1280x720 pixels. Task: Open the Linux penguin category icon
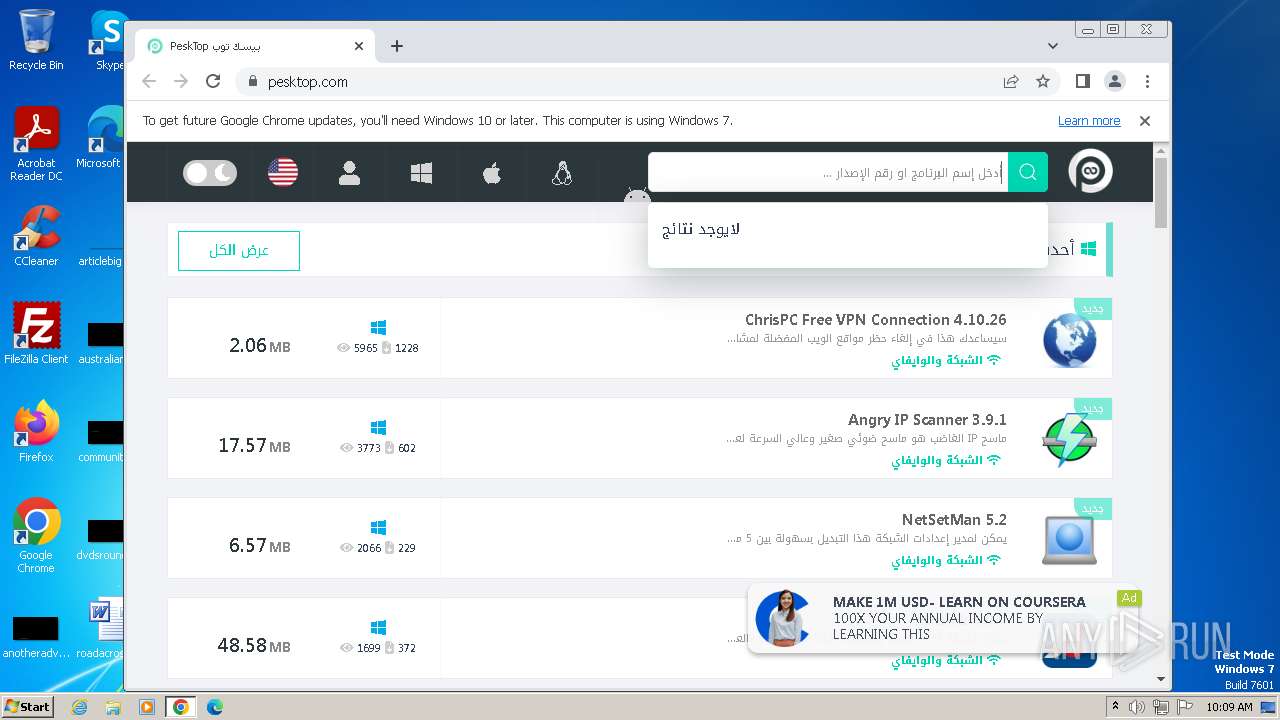(x=561, y=173)
